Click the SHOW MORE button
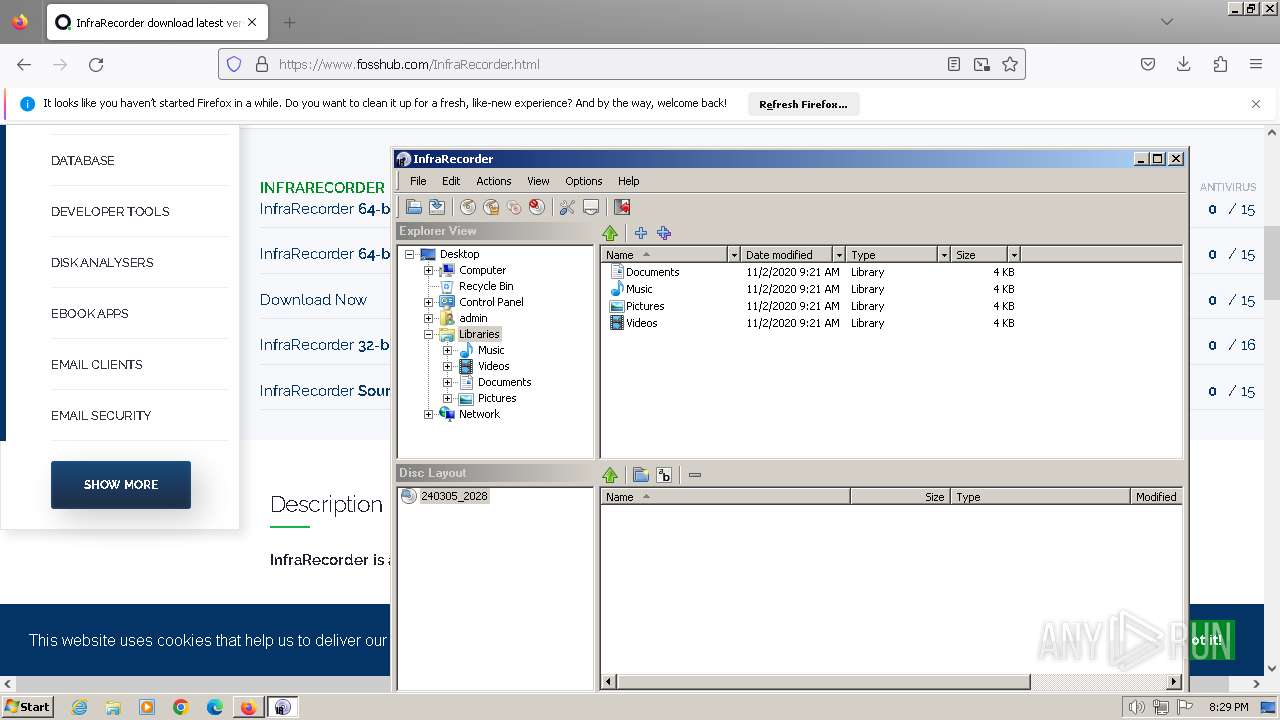This screenshot has height=720, width=1280. (x=121, y=484)
